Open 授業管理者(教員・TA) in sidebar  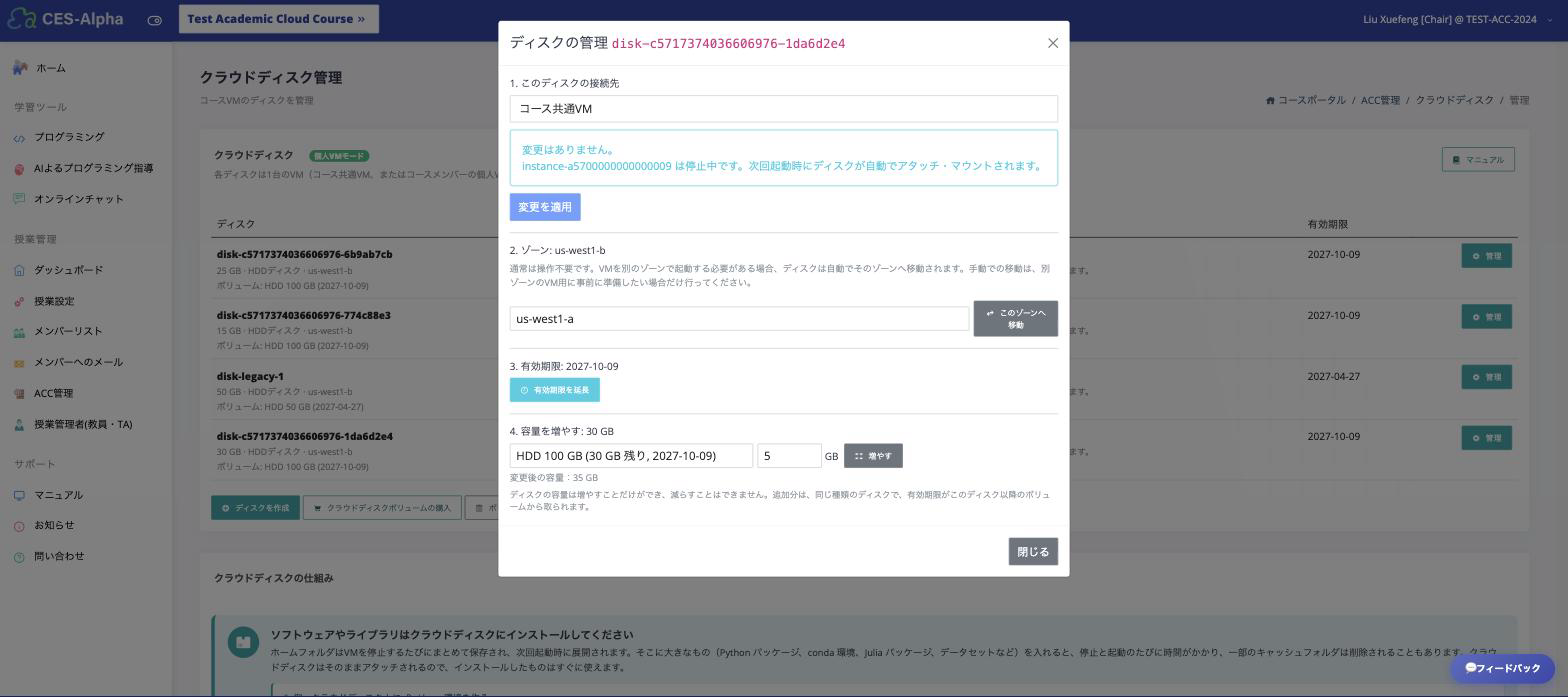pos(83,424)
